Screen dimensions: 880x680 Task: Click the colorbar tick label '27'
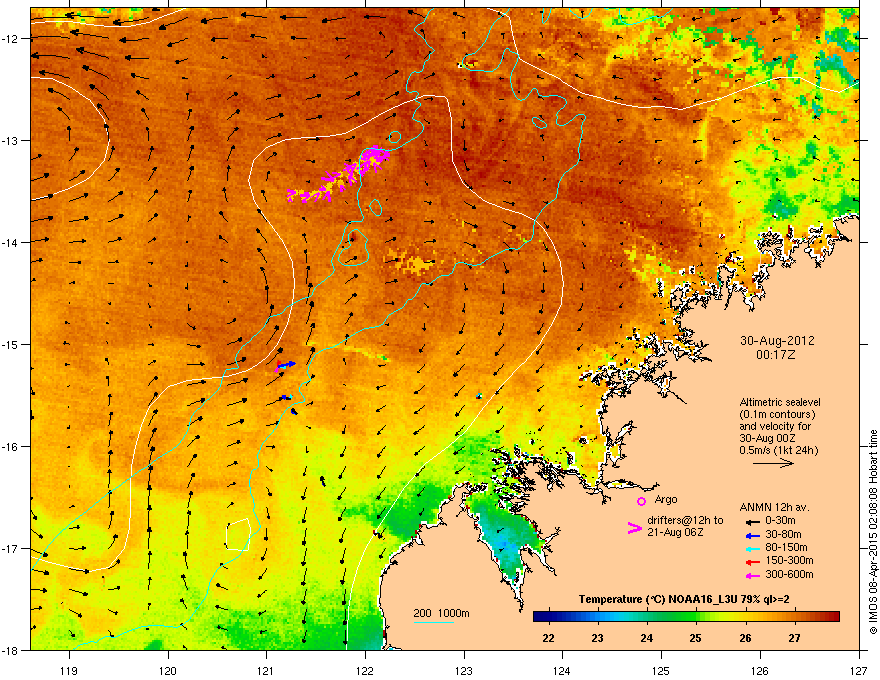point(794,638)
